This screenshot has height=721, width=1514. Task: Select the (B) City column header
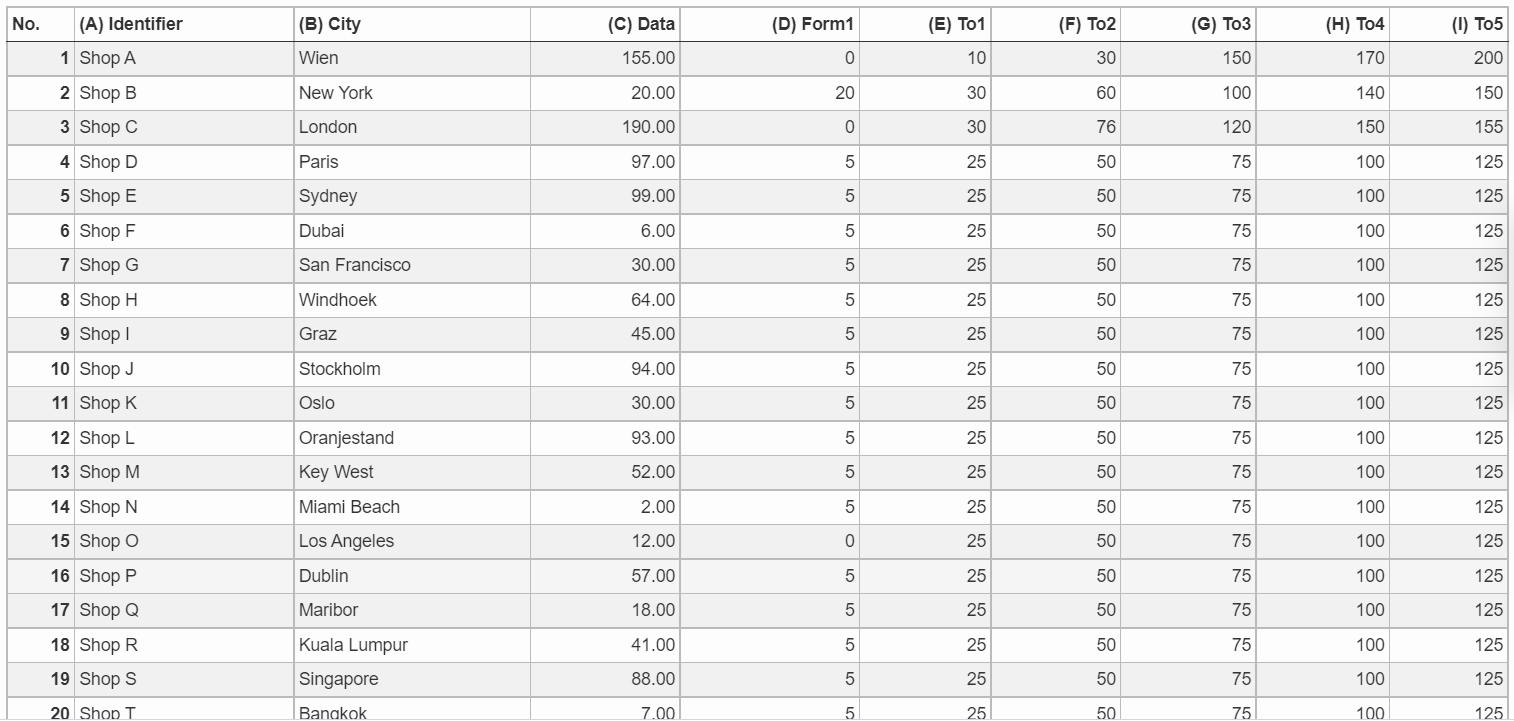click(412, 24)
